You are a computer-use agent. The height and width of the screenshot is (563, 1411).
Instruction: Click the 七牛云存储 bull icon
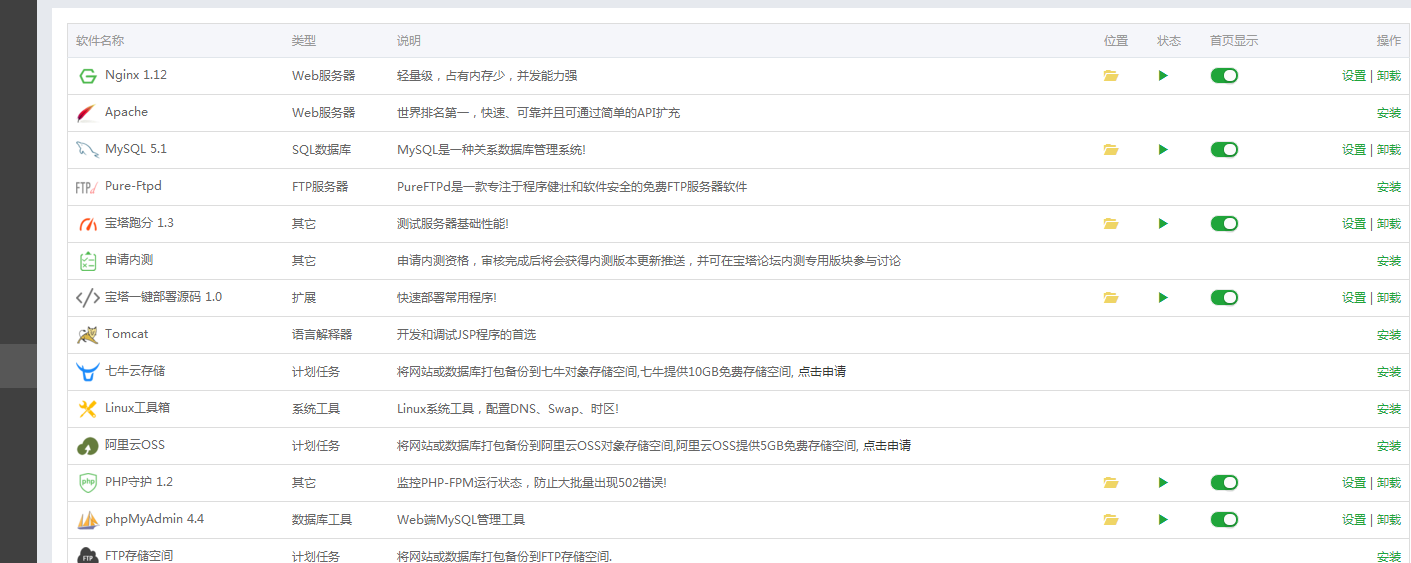(87, 372)
